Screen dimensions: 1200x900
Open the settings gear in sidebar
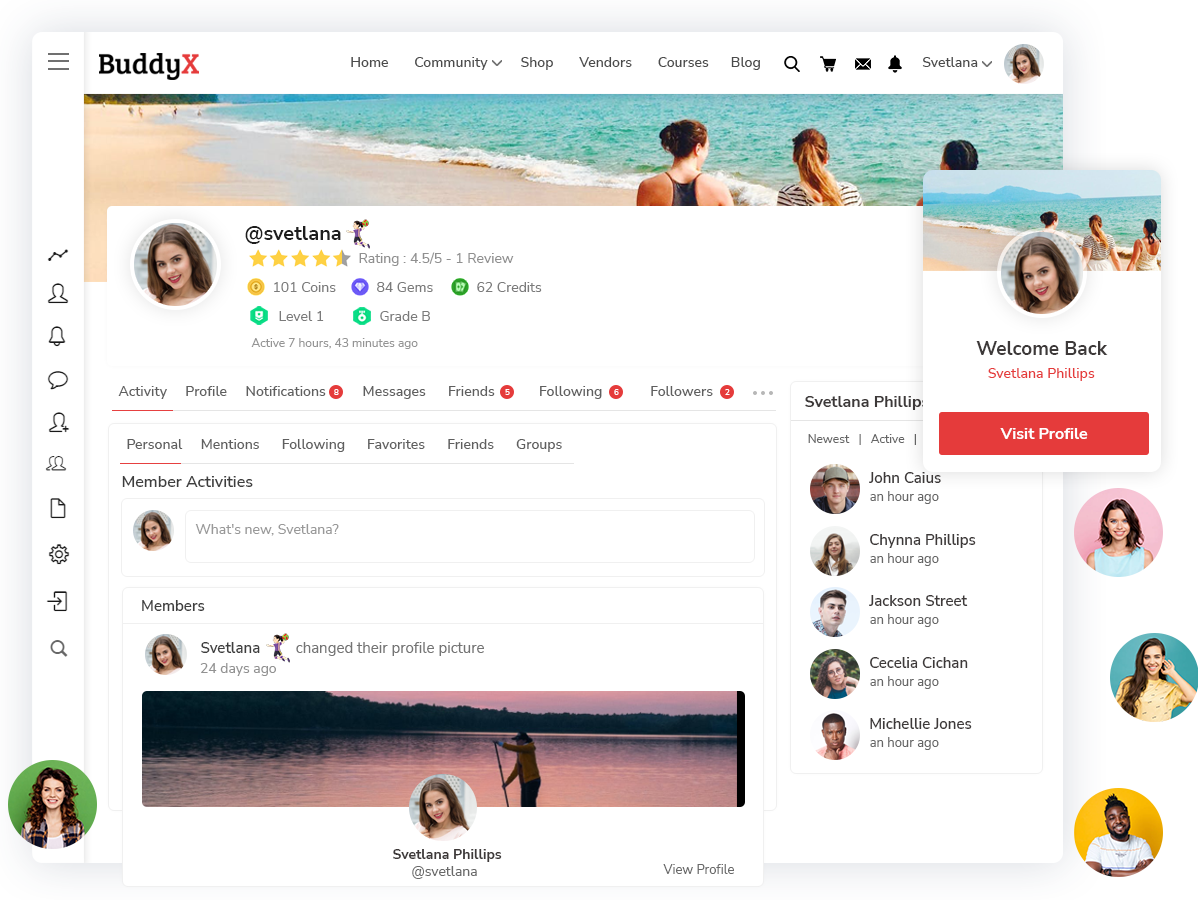point(58,554)
